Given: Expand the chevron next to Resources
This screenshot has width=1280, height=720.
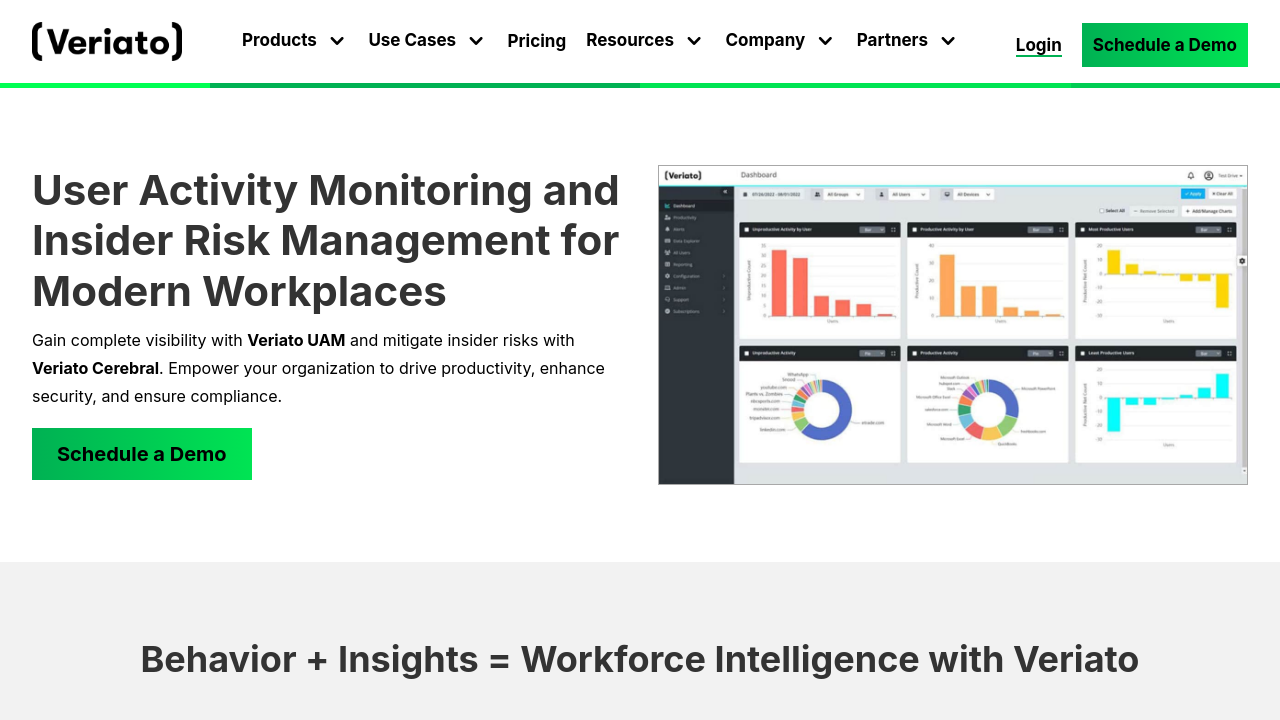Looking at the screenshot, I should coord(694,41).
